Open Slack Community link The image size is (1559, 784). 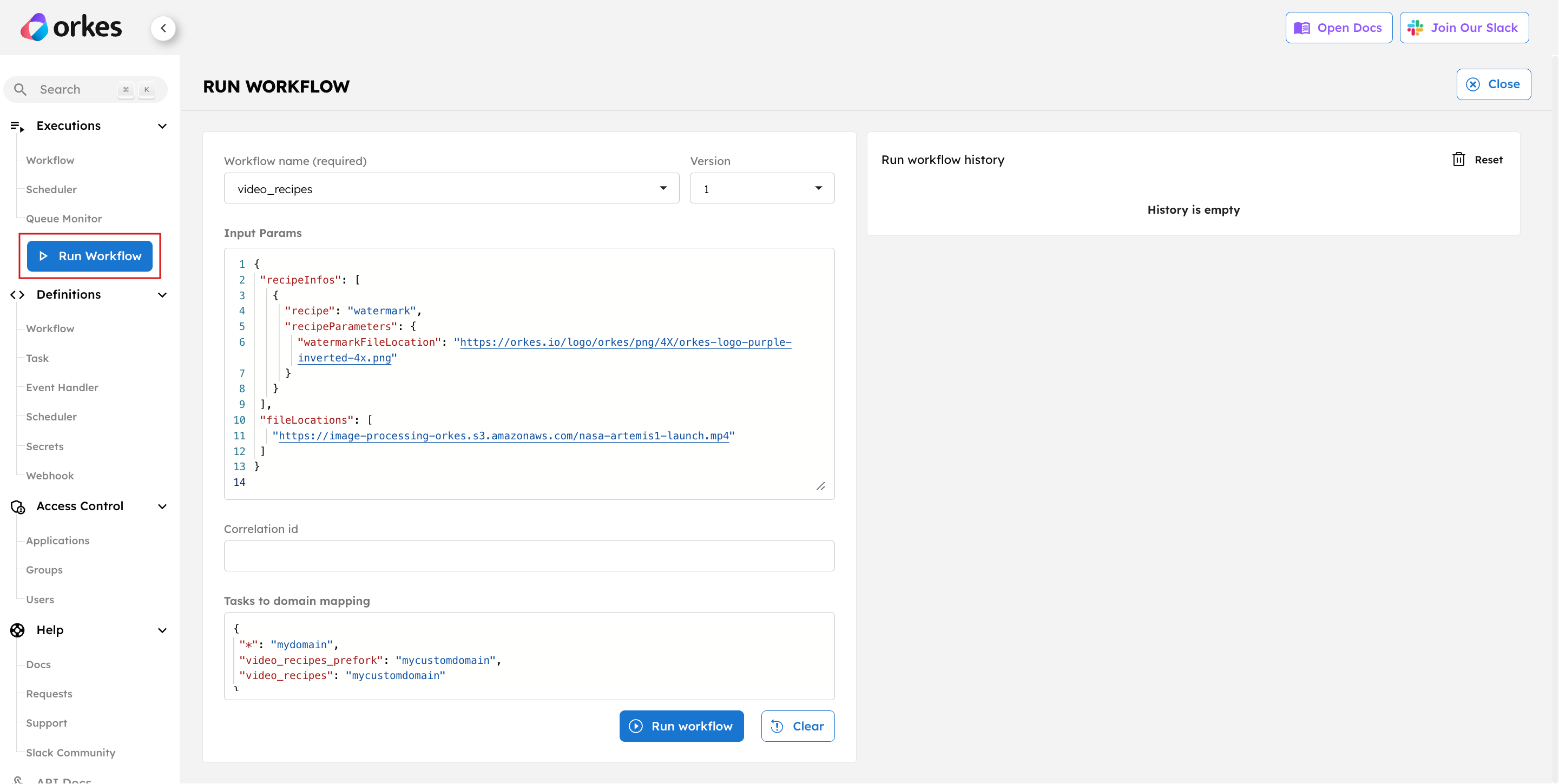coord(71,753)
